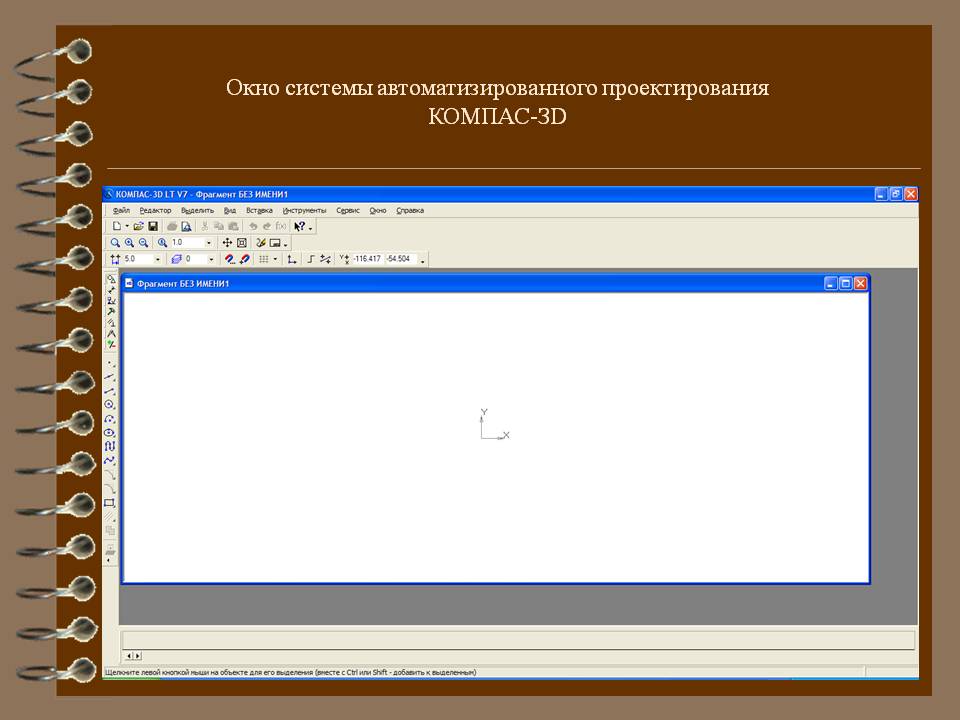The height and width of the screenshot is (720, 960).
Task: Open the Файл menu
Action: pyautogui.click(x=121, y=211)
